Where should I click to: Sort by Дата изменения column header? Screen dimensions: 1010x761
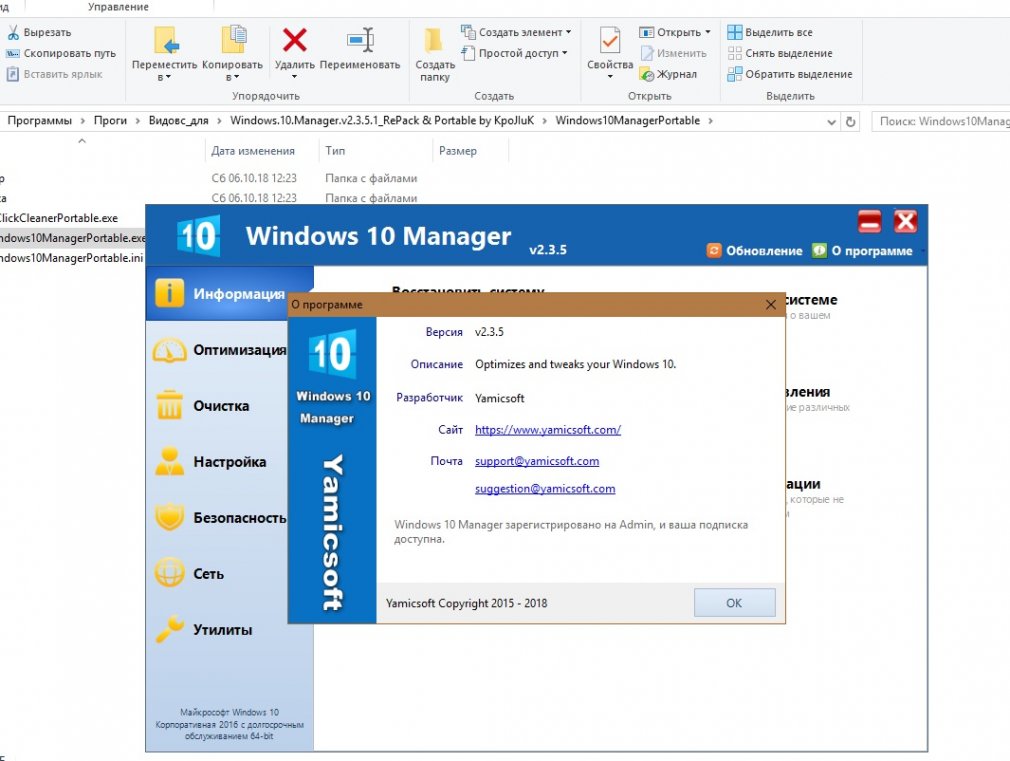(x=252, y=151)
